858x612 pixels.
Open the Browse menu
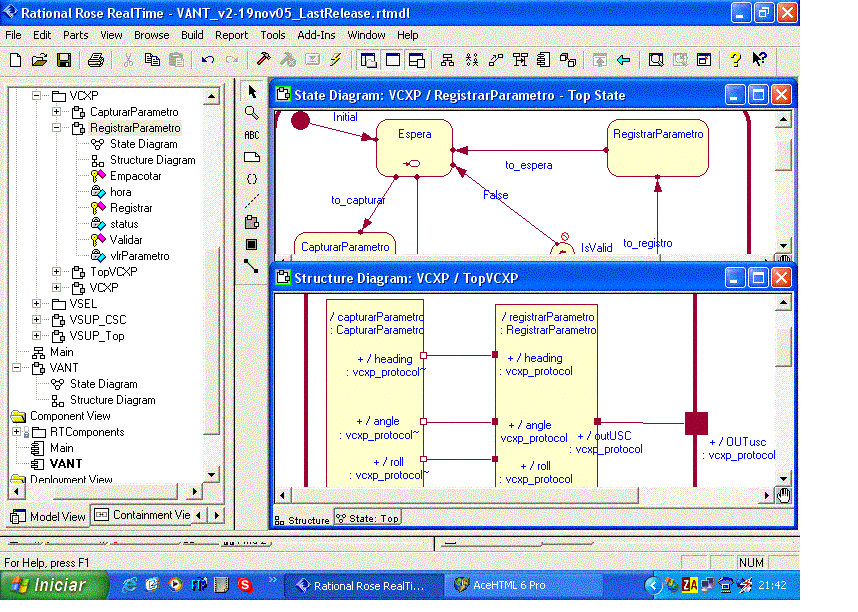(x=152, y=35)
